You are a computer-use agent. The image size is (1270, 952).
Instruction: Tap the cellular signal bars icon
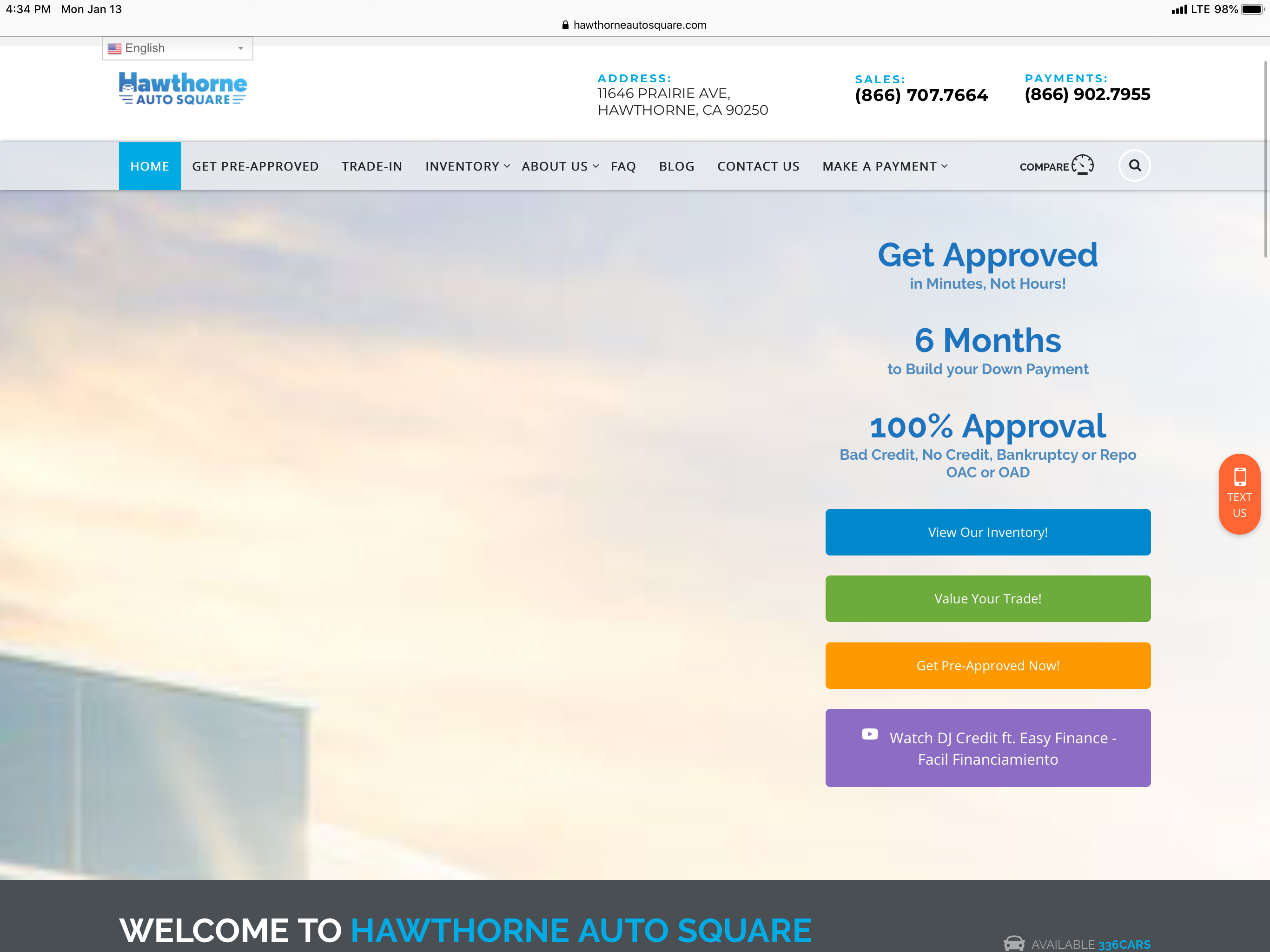click(1179, 9)
